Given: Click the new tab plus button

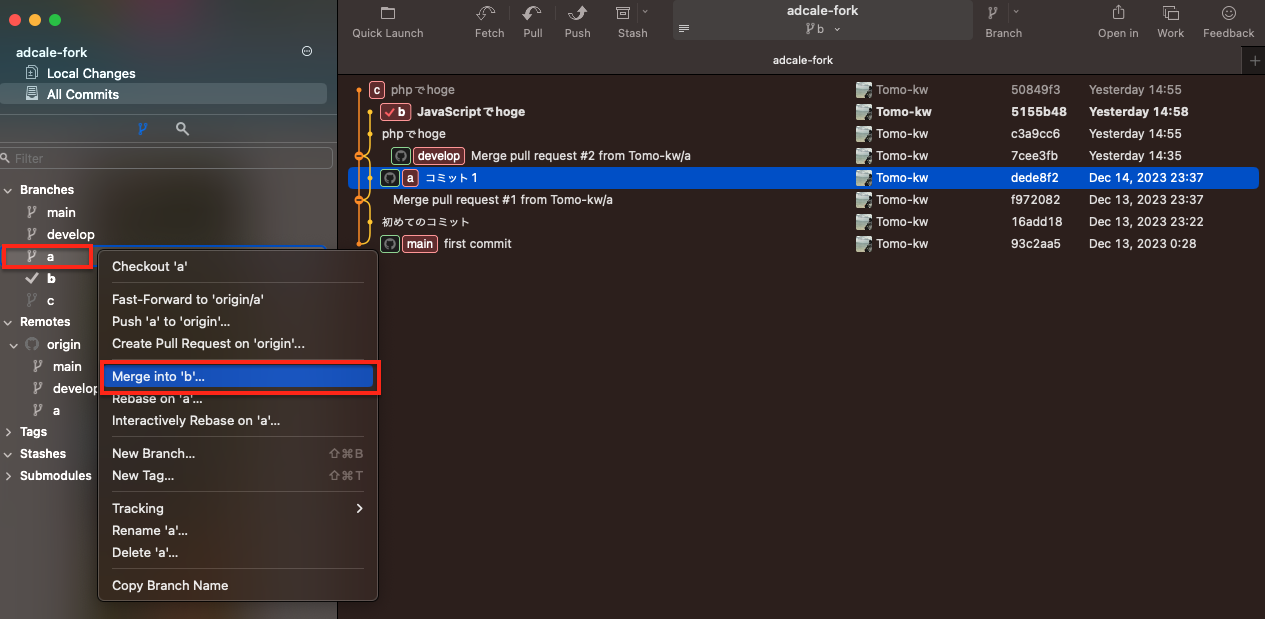Looking at the screenshot, I should pyautogui.click(x=1253, y=60).
